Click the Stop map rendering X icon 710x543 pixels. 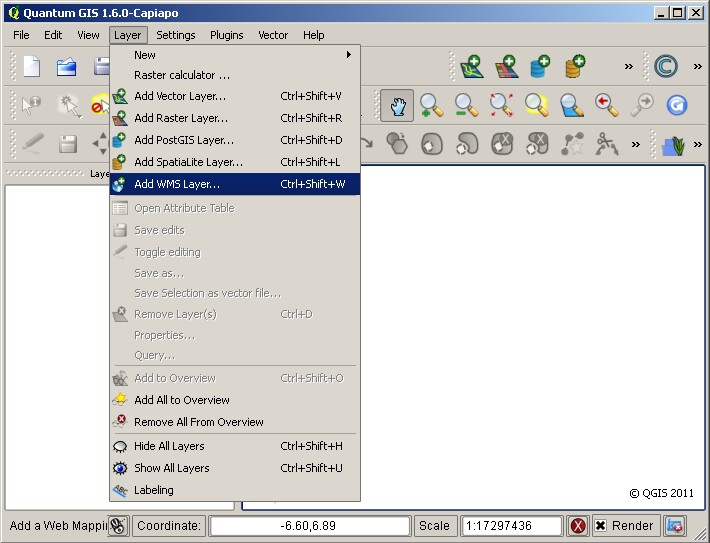tap(578, 526)
